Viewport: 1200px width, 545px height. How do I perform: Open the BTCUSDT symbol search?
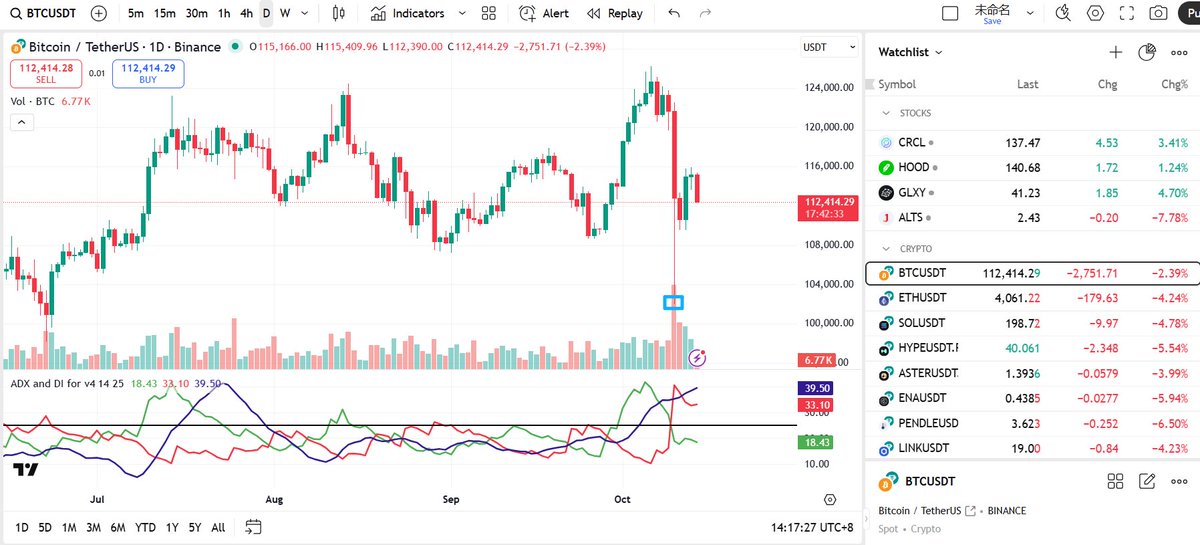tap(44, 14)
